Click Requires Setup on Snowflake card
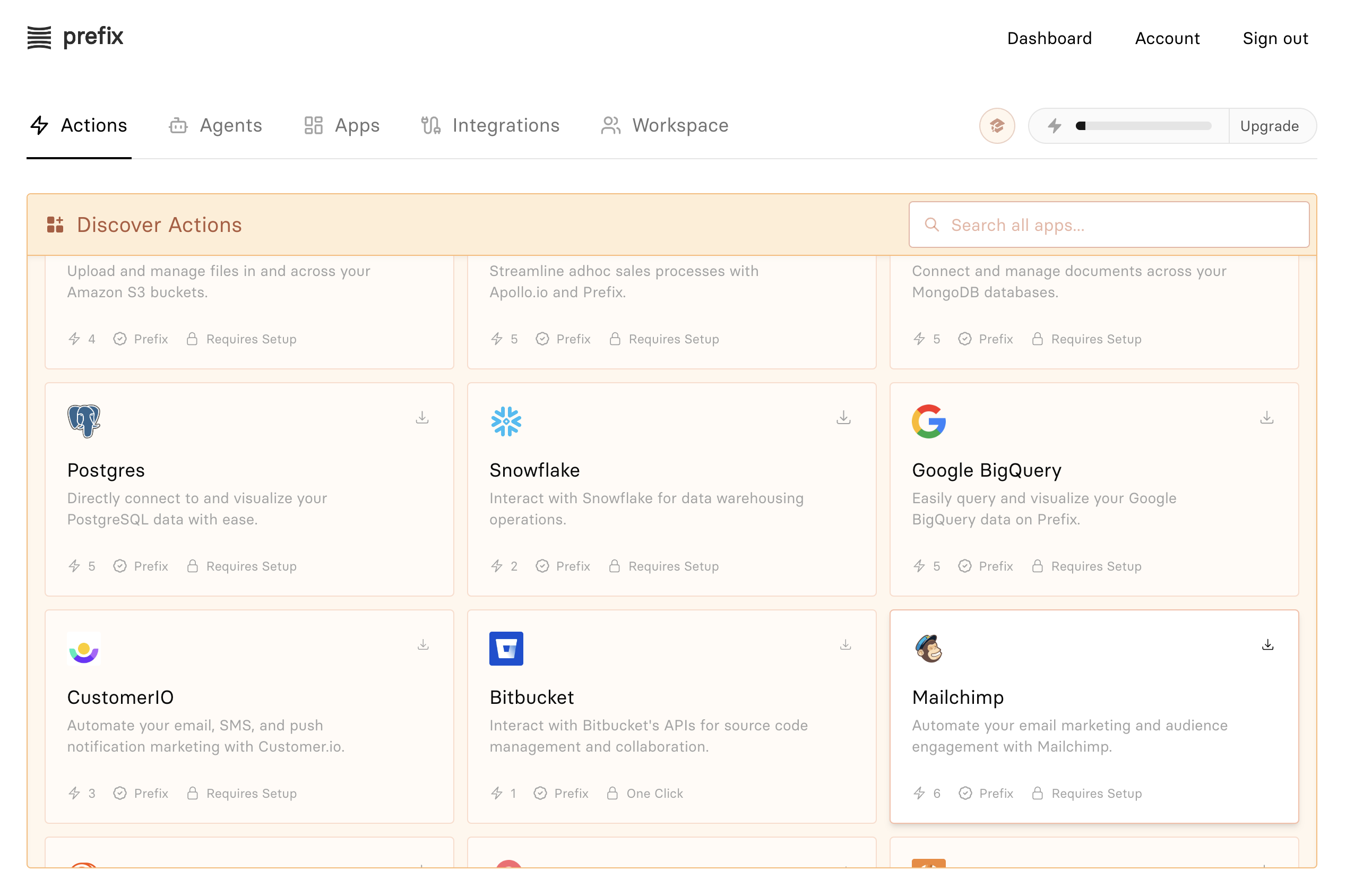 673,566
